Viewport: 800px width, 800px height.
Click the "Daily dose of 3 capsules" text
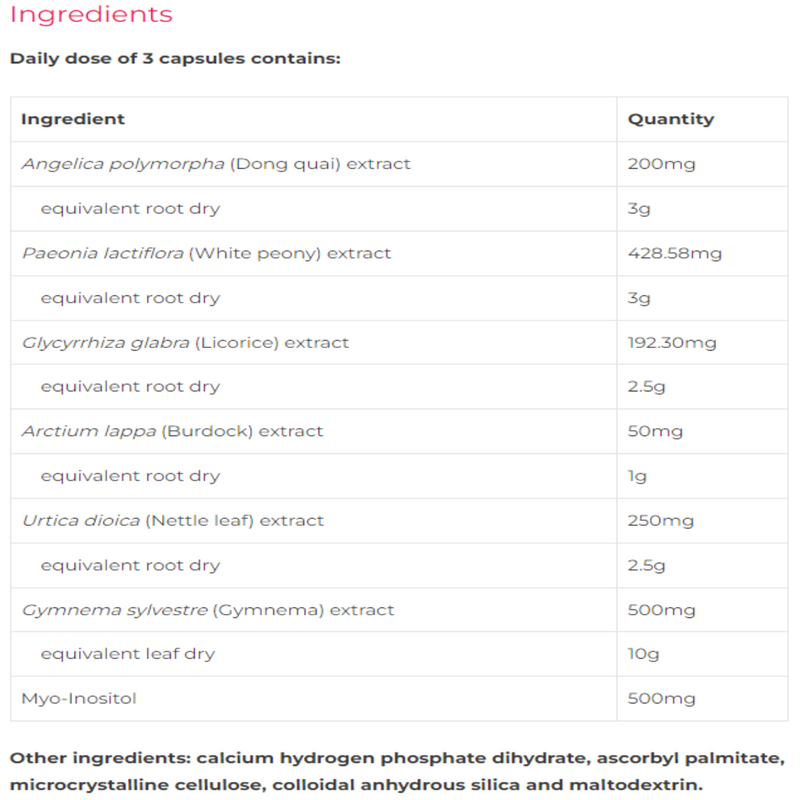tap(175, 58)
